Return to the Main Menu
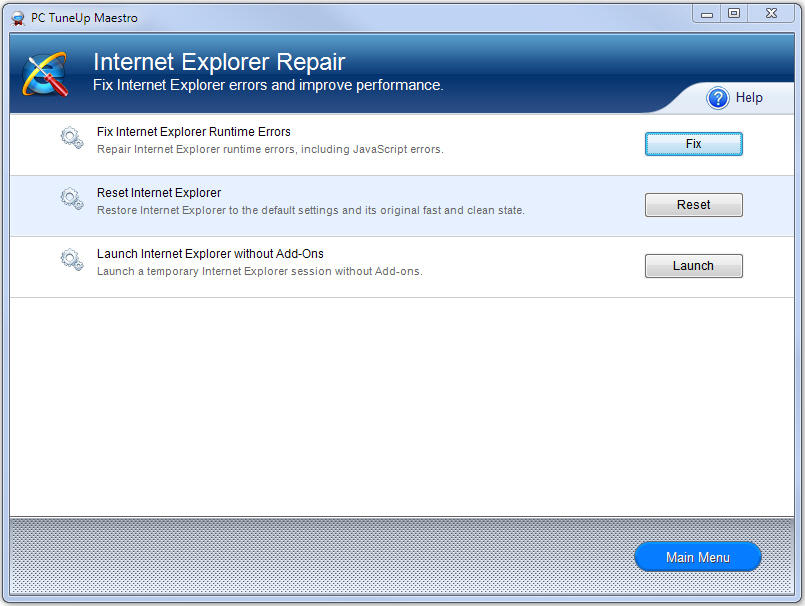The height and width of the screenshot is (606, 805). pos(698,557)
